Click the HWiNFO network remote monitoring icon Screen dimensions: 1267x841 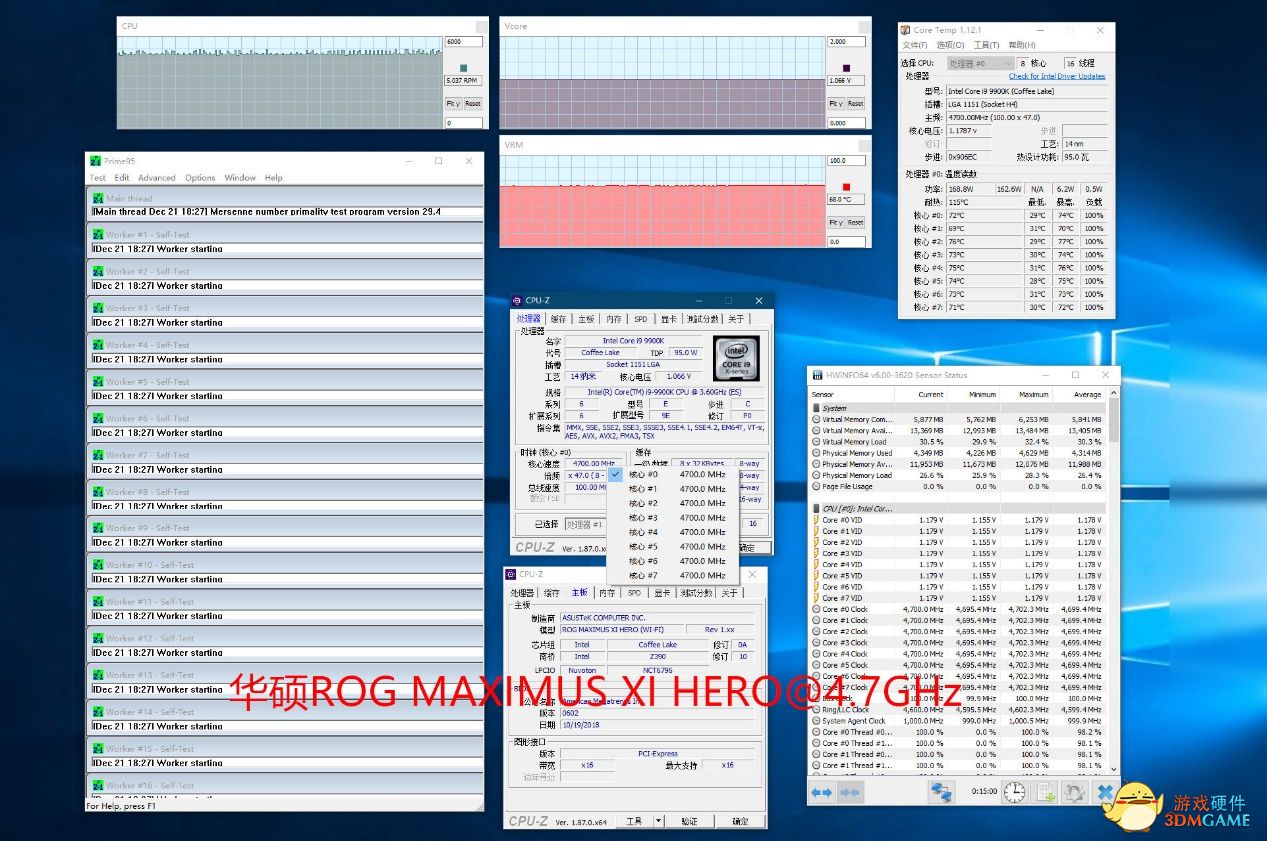coord(941,792)
